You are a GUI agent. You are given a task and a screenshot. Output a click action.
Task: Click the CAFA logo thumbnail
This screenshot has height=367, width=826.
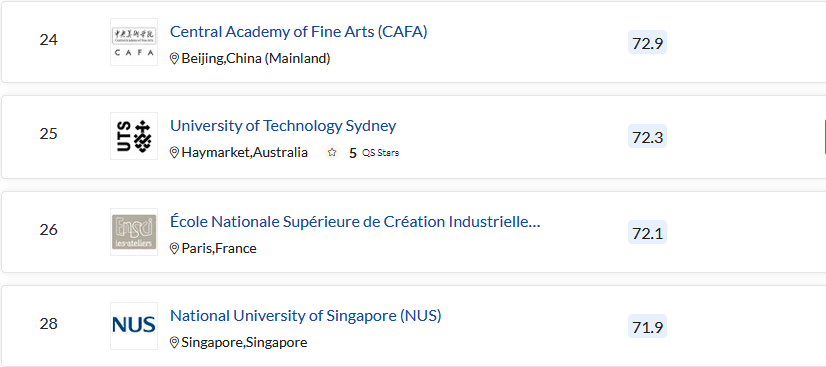(134, 42)
